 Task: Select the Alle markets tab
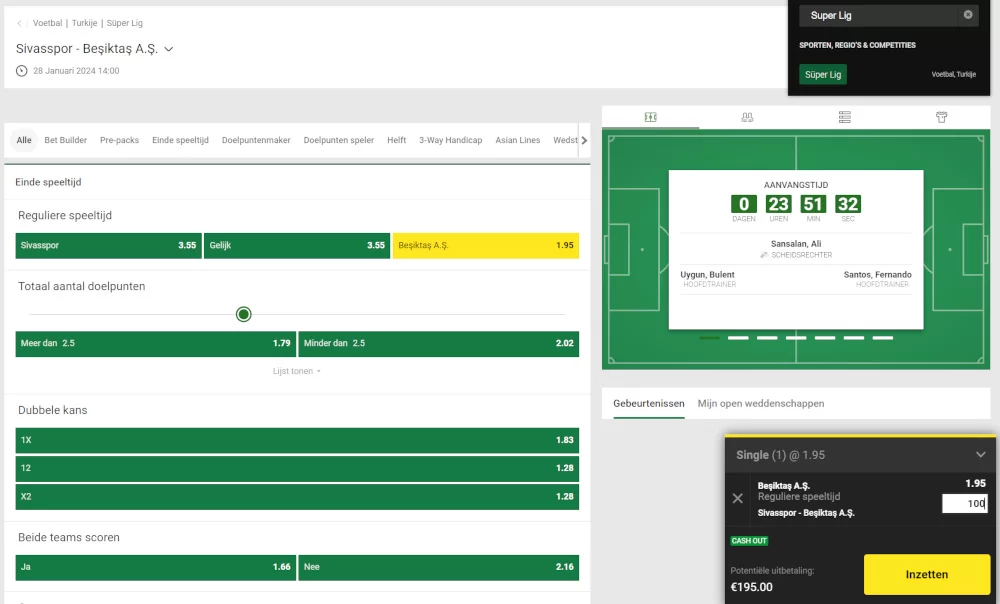[x=24, y=140]
